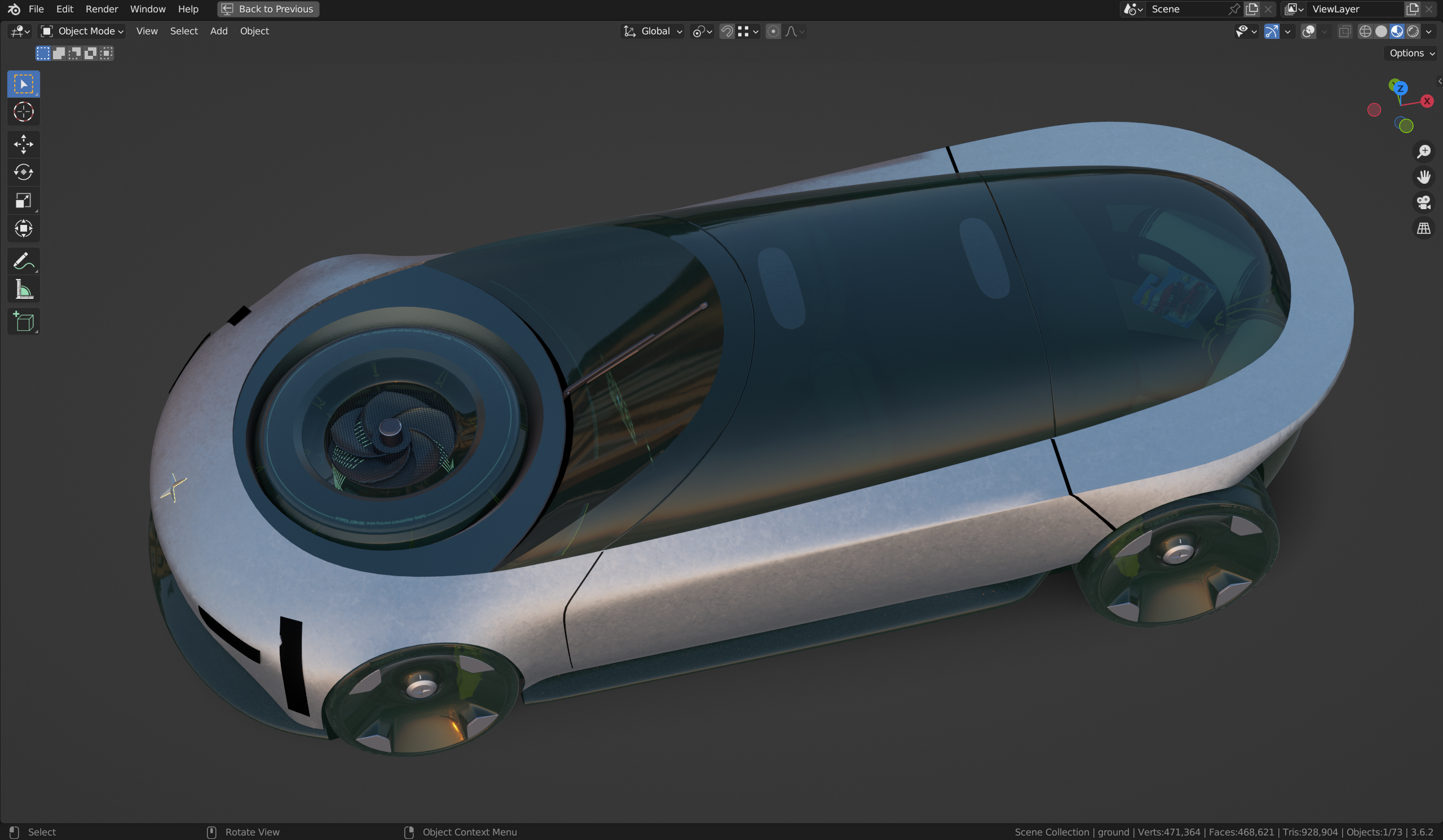Open the Render menu

click(x=102, y=8)
